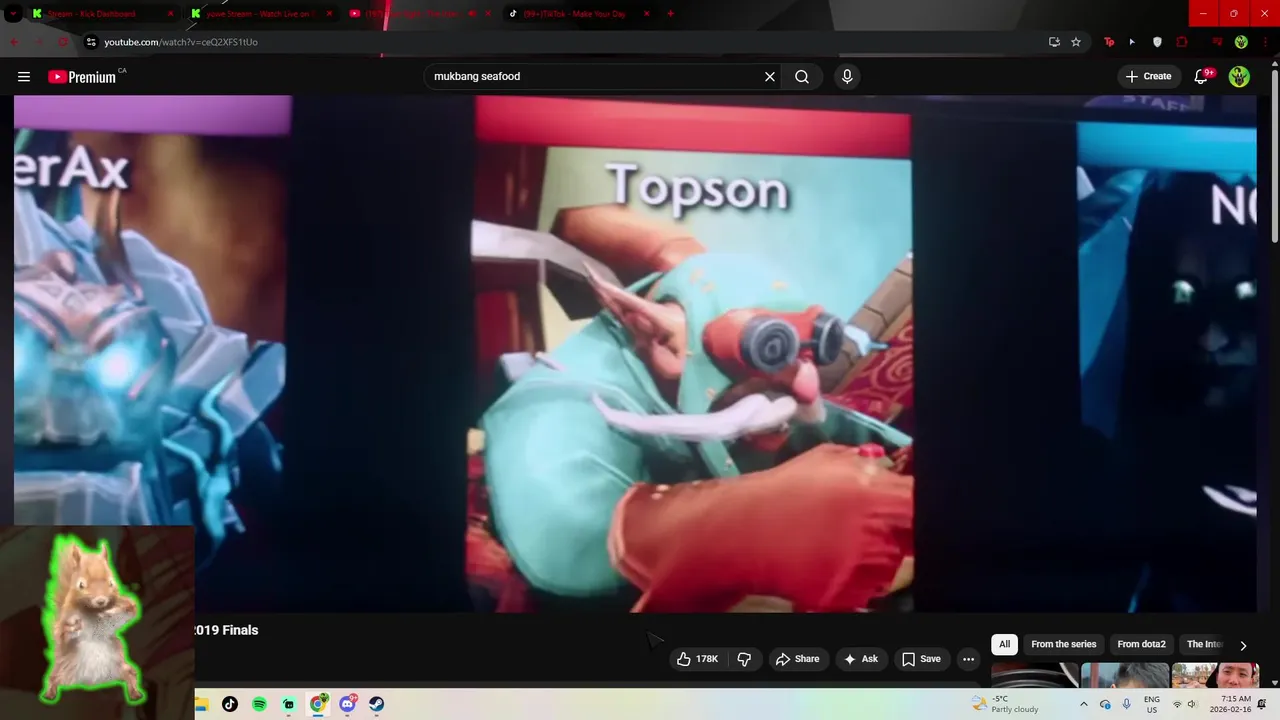Open TikTok from the taskbar
Screen dimensions: 1280x720
pyautogui.click(x=230, y=704)
